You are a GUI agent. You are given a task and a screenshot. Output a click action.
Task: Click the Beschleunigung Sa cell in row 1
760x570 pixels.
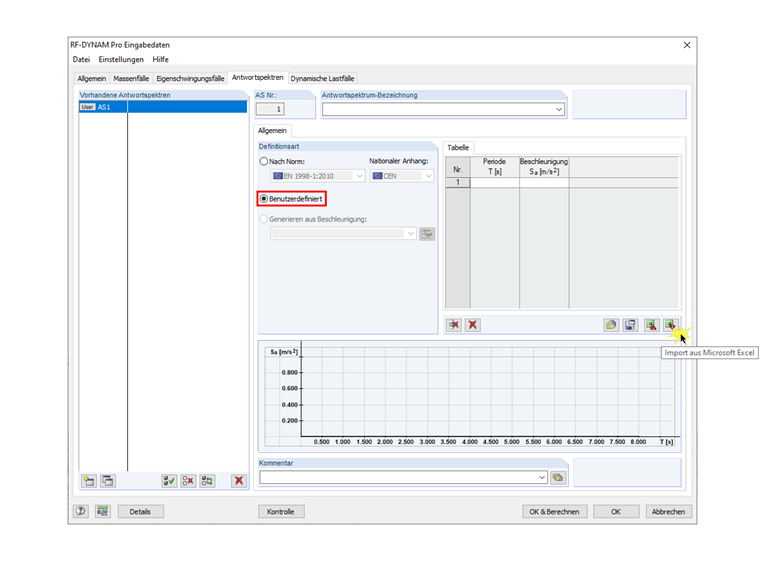pos(544,182)
